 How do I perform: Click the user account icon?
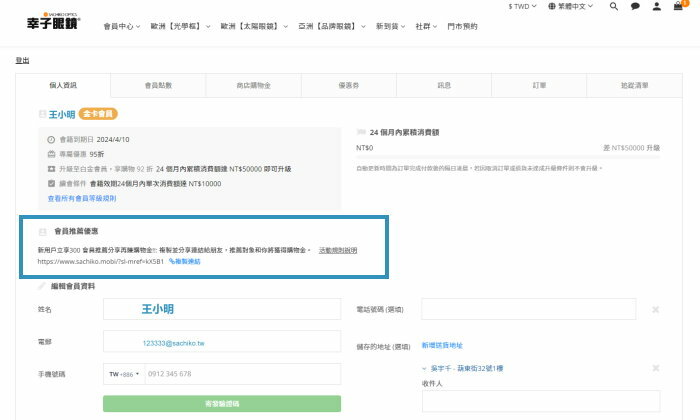(656, 6)
